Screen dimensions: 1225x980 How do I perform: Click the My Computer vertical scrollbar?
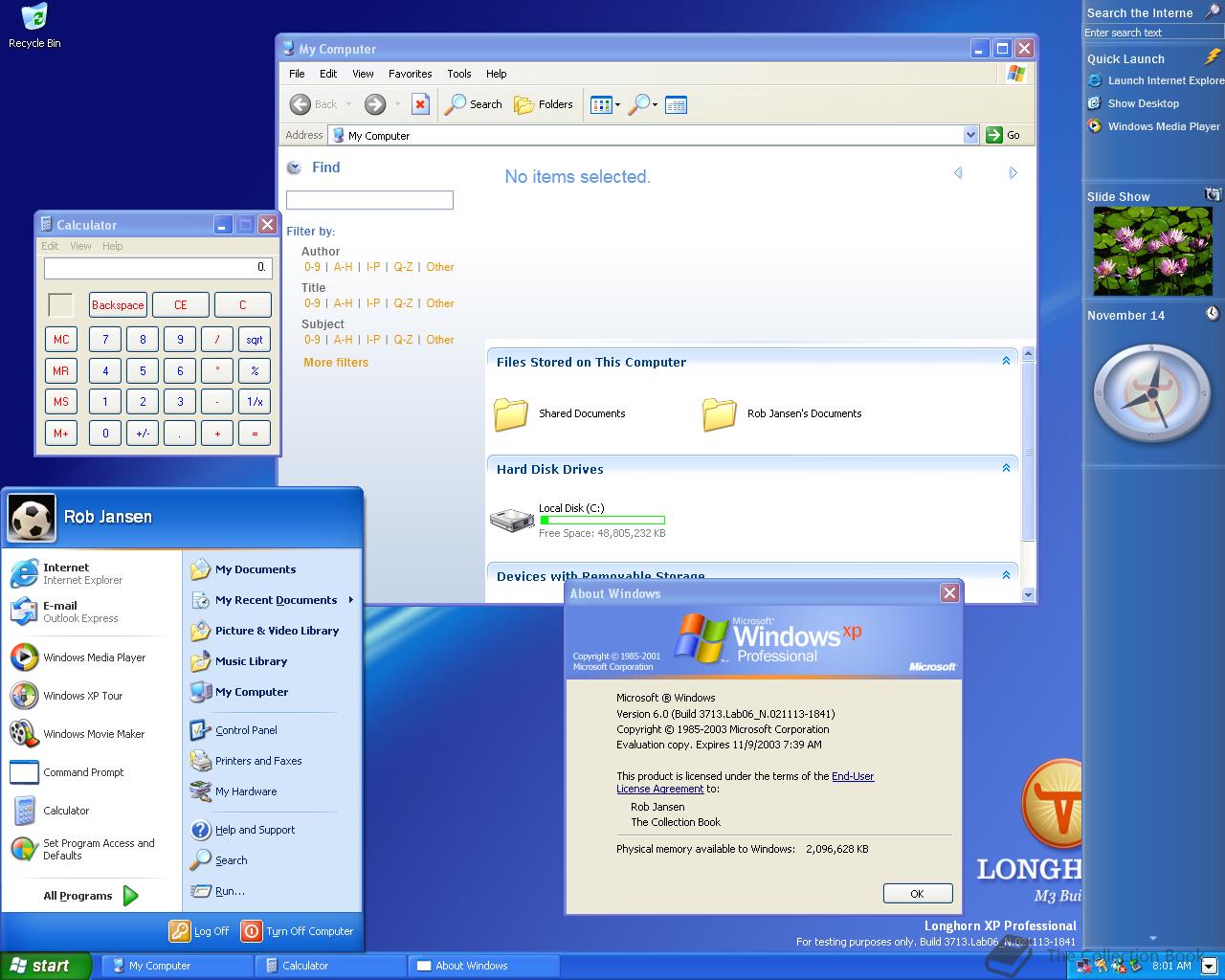[1029, 474]
